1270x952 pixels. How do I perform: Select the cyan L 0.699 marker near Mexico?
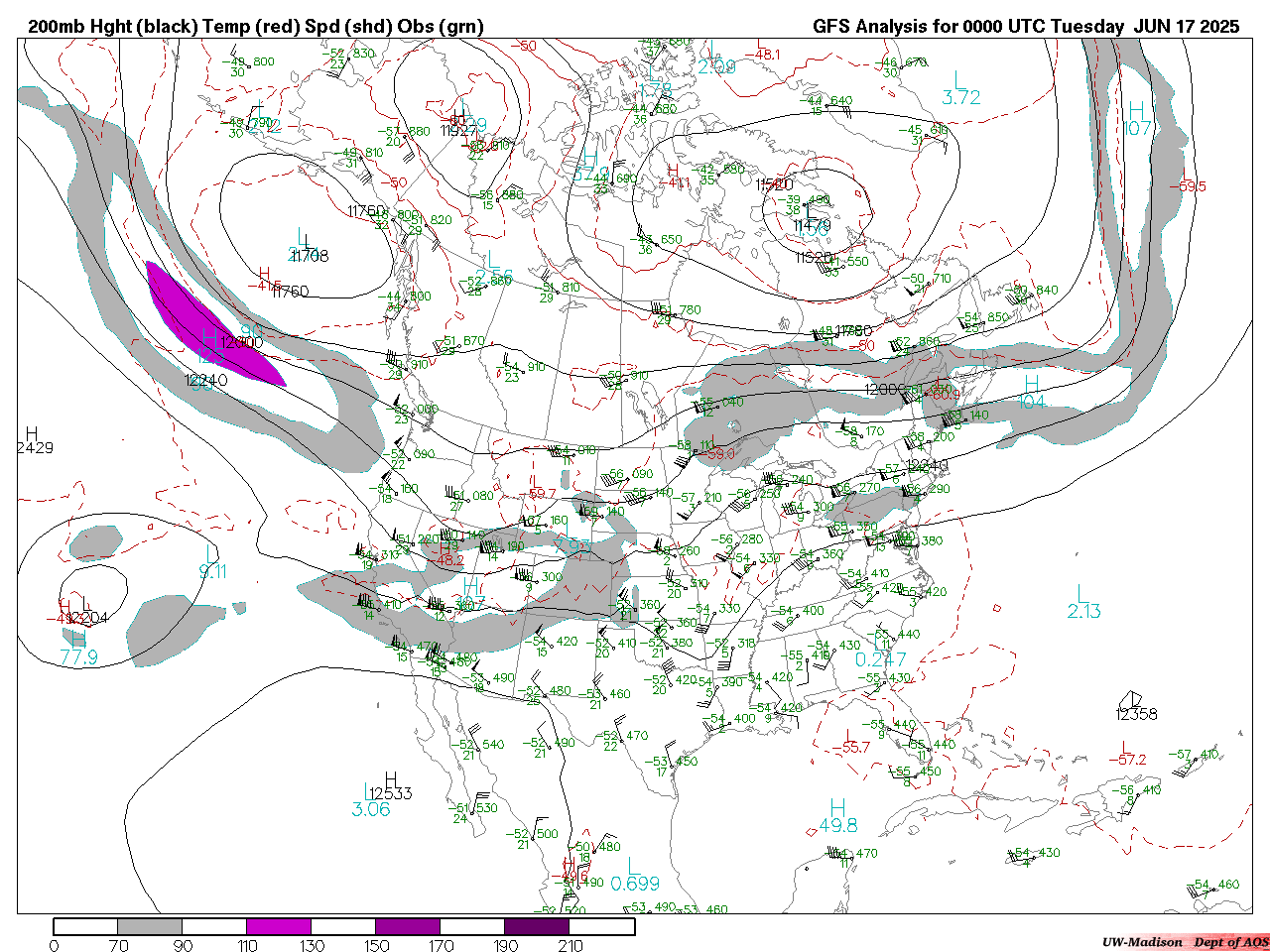pyautogui.click(x=635, y=876)
